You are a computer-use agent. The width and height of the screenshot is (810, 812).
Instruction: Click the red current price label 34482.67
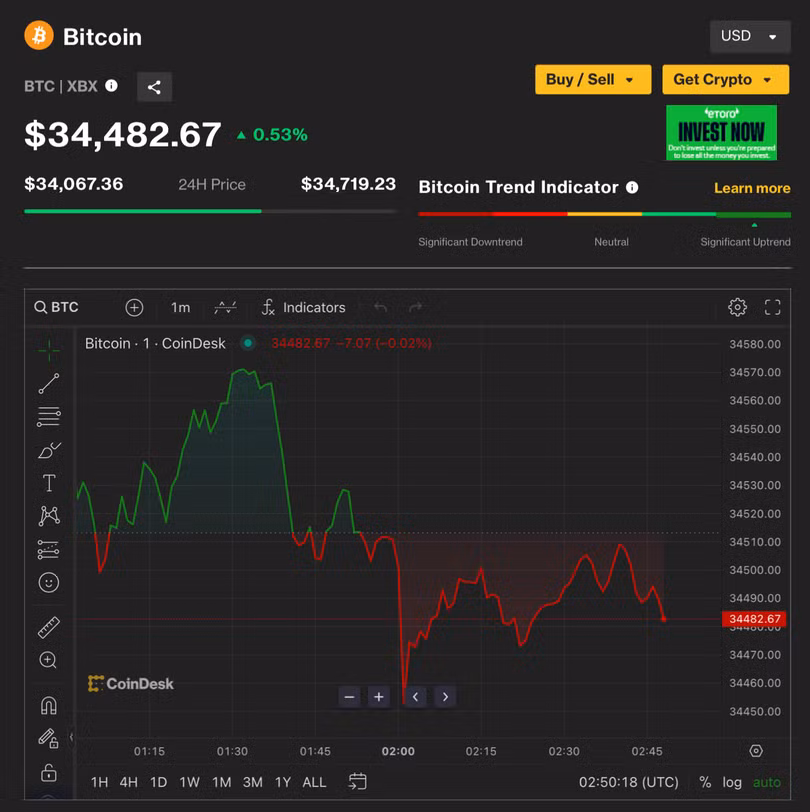click(753, 619)
